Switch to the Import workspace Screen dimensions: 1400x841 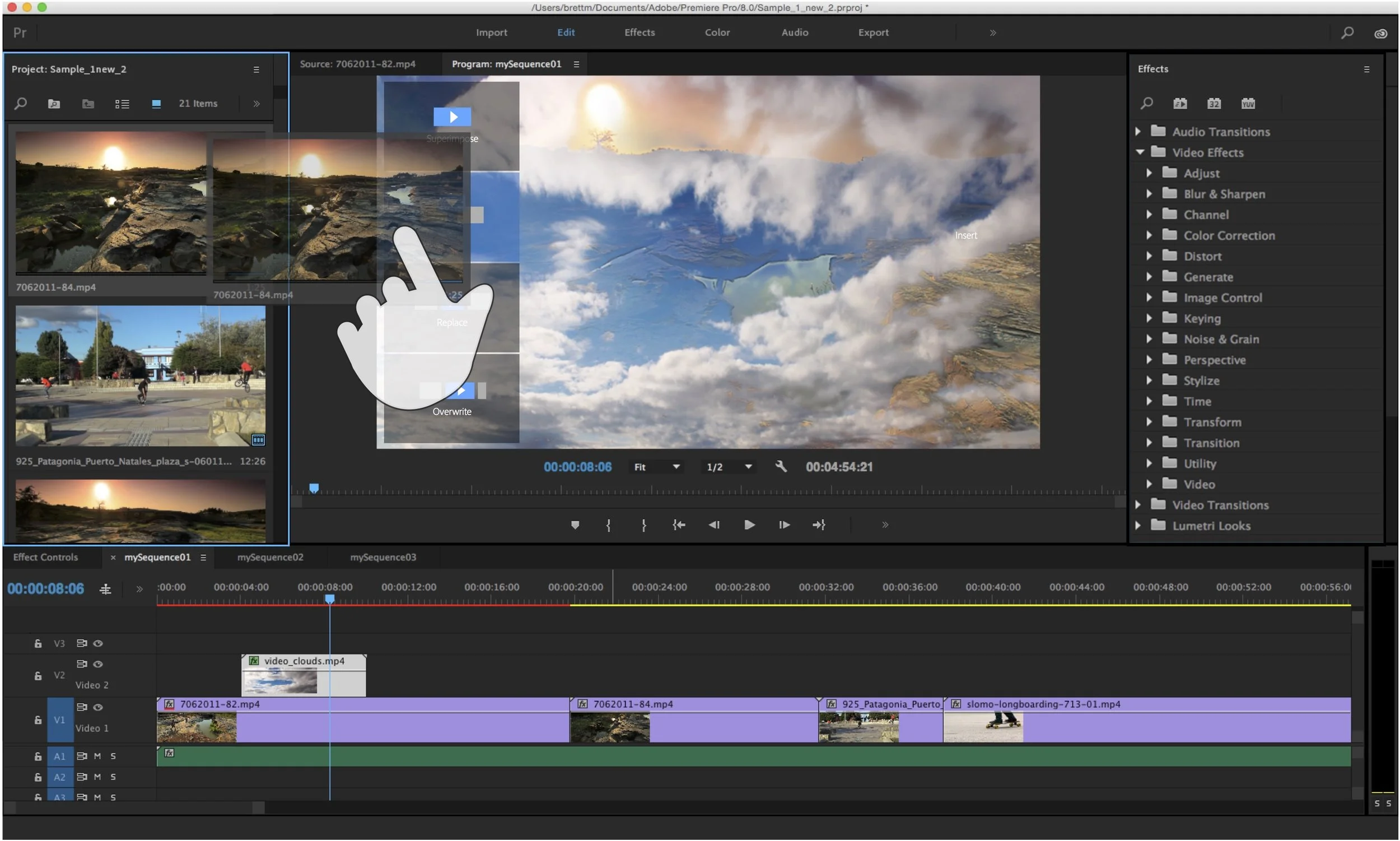(x=491, y=32)
